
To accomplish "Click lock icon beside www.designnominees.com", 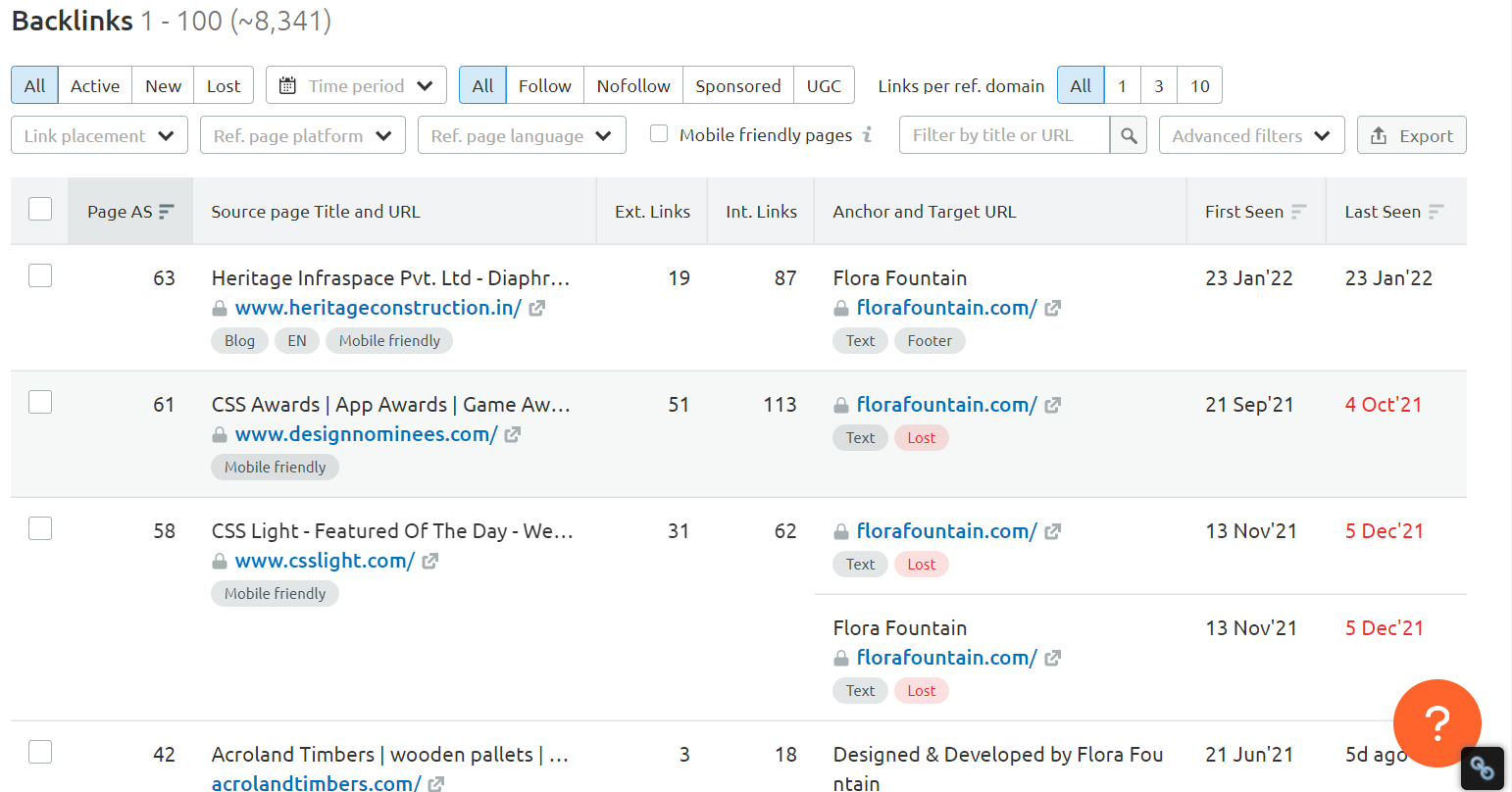I will [220, 435].
